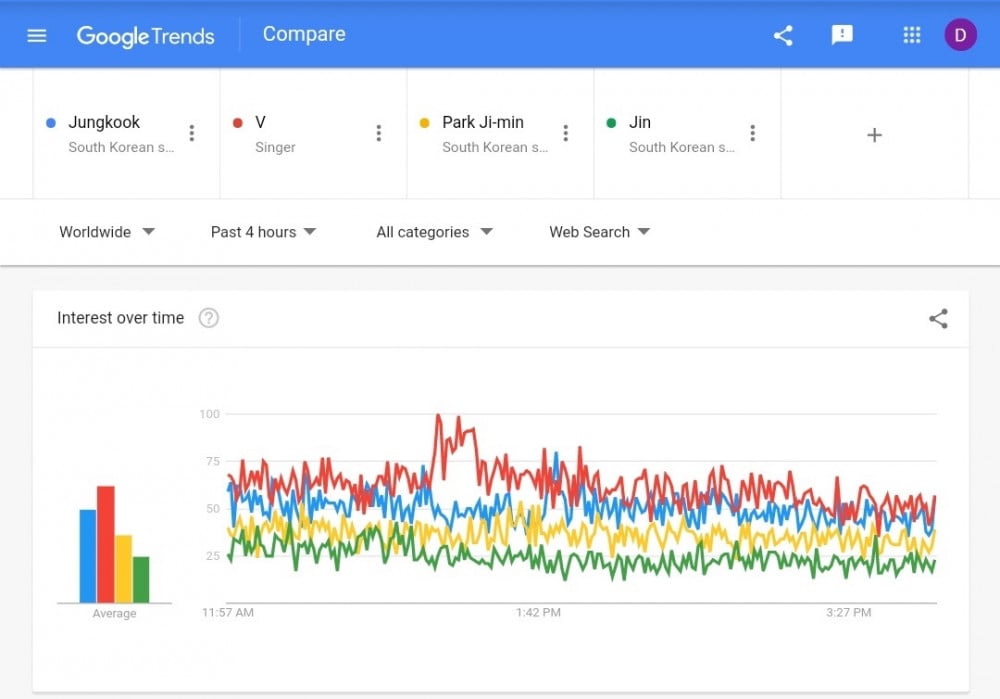Open the account avatar labeled D

tap(960, 35)
